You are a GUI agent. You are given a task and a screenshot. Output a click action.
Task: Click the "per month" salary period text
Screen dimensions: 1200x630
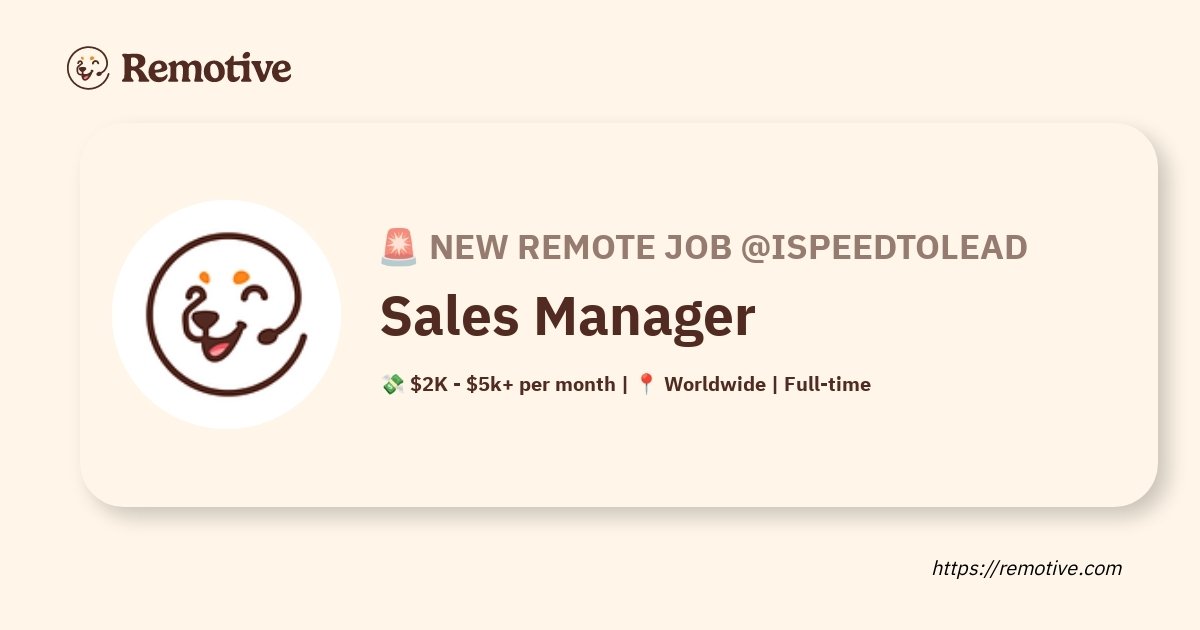[567, 384]
